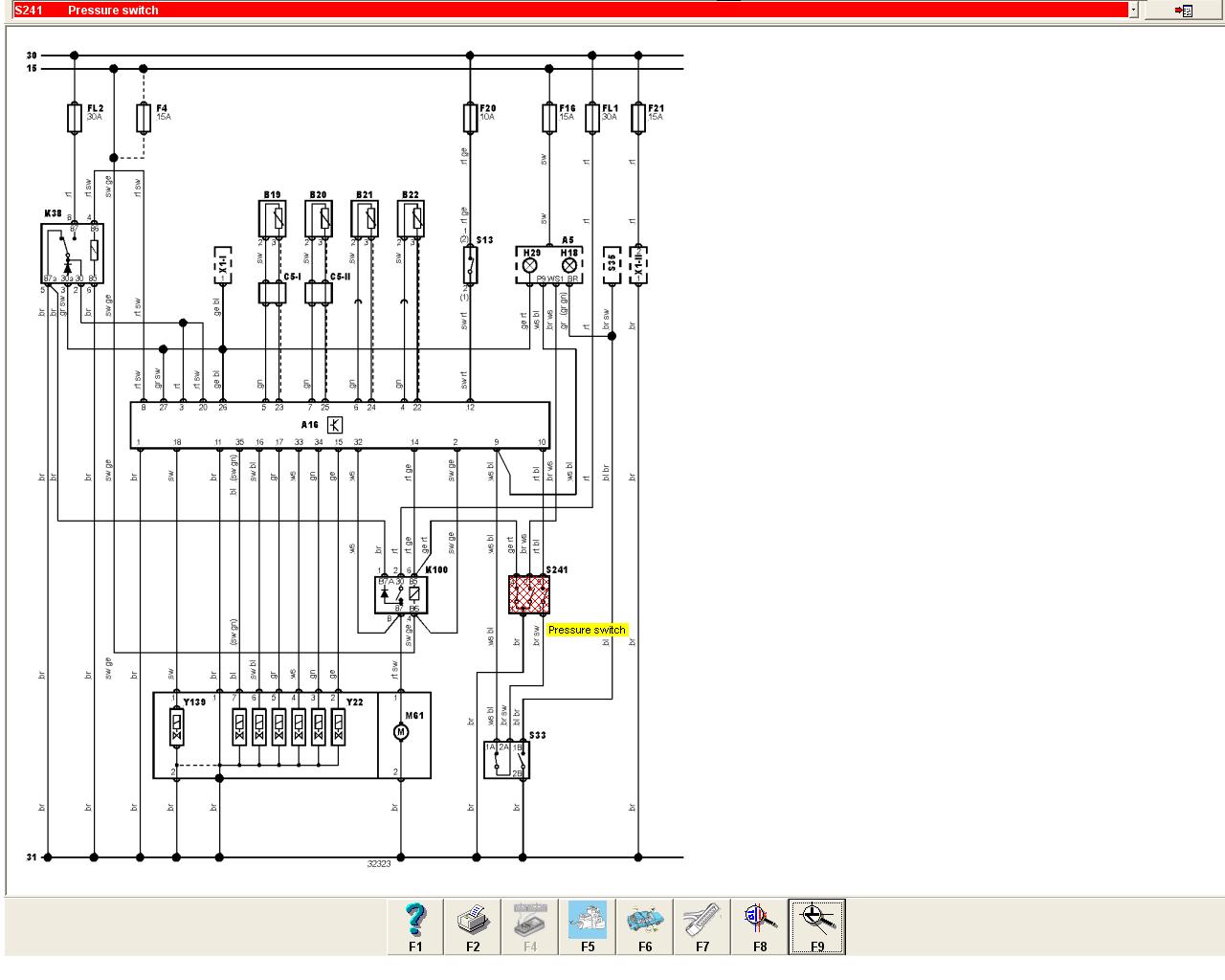Image resolution: width=1225 pixels, height=980 pixels.
Task: Select the K100 relay symbol
Action: [401, 594]
